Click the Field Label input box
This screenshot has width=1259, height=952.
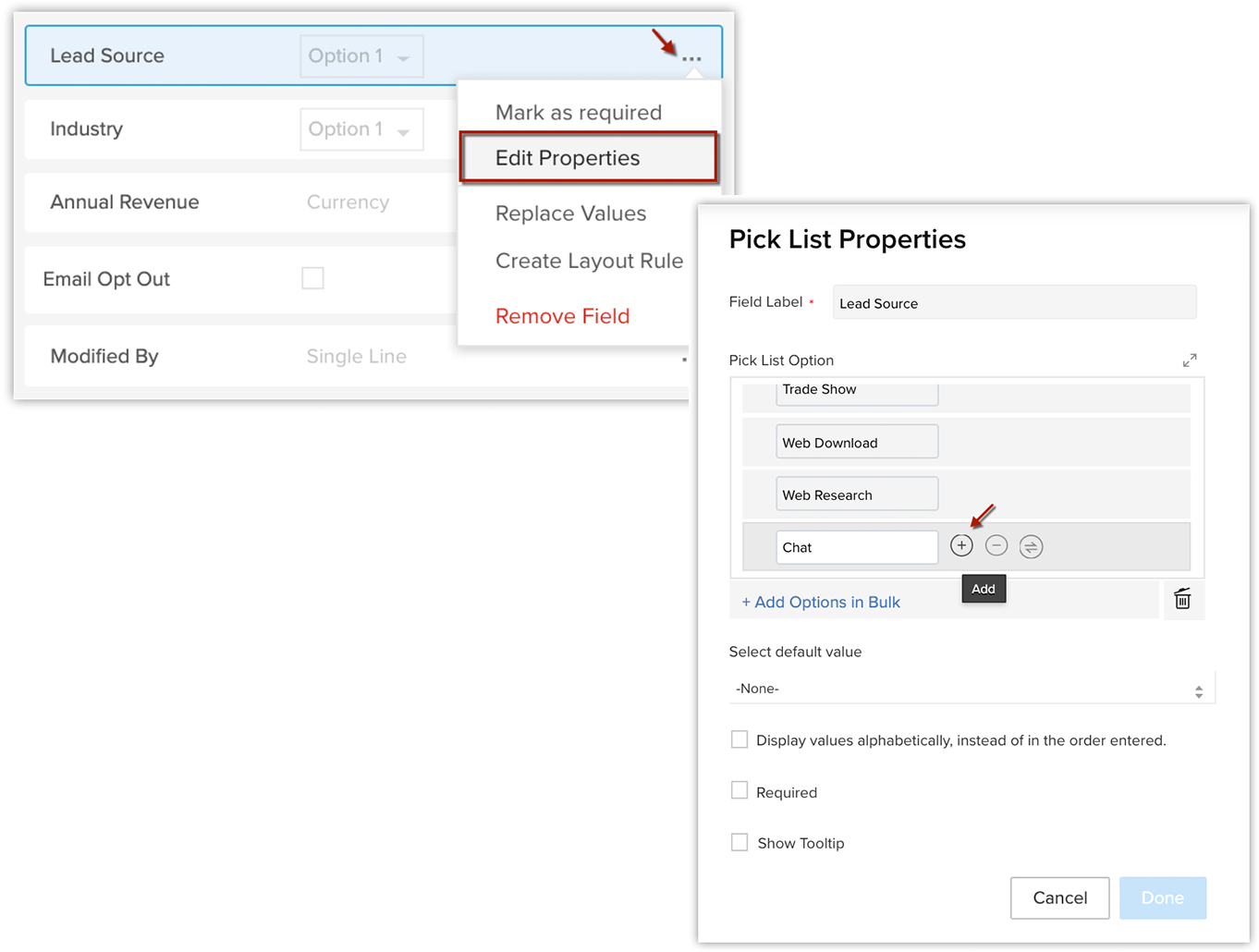click(1014, 303)
